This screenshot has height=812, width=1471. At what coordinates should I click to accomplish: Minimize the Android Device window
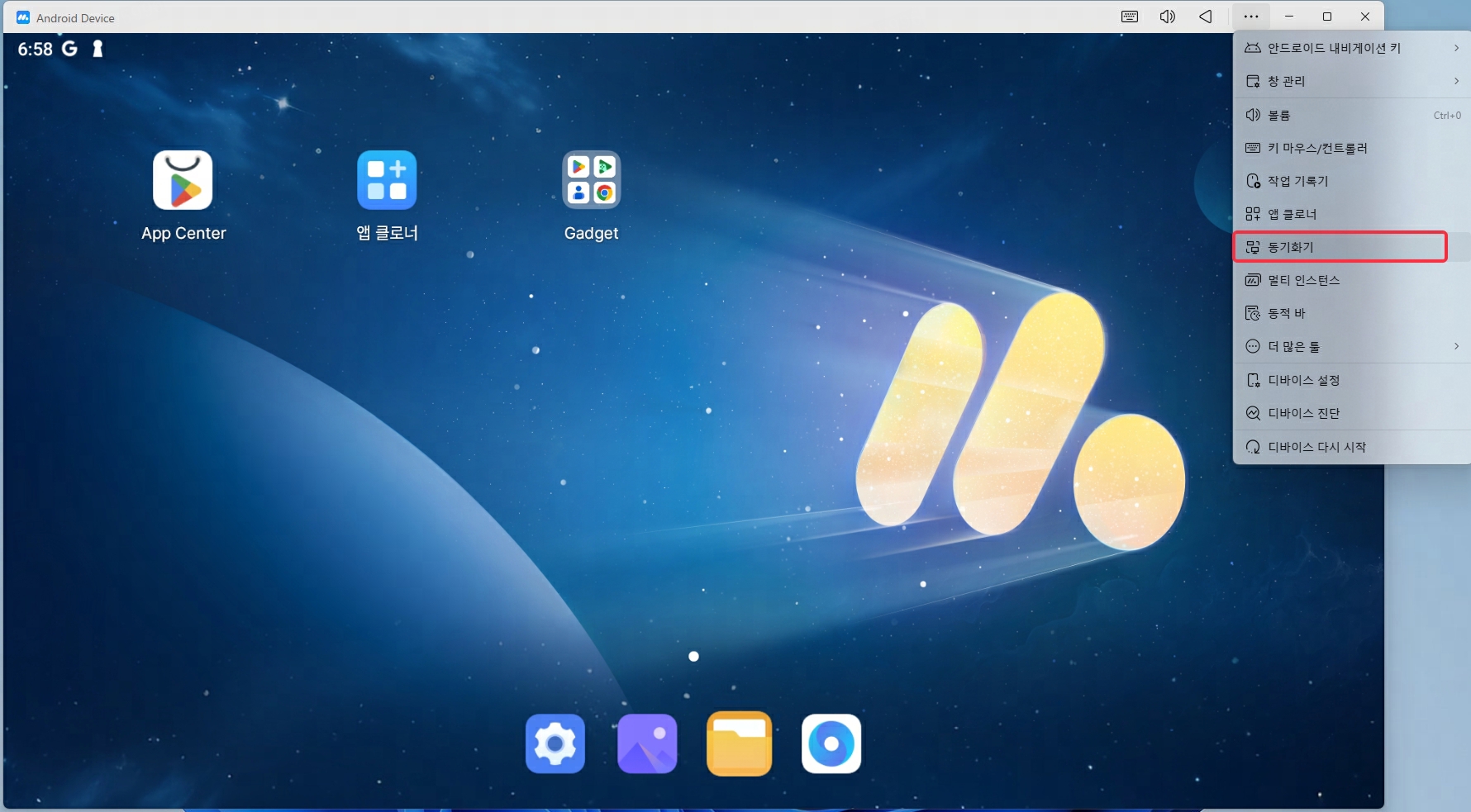coord(1289,17)
